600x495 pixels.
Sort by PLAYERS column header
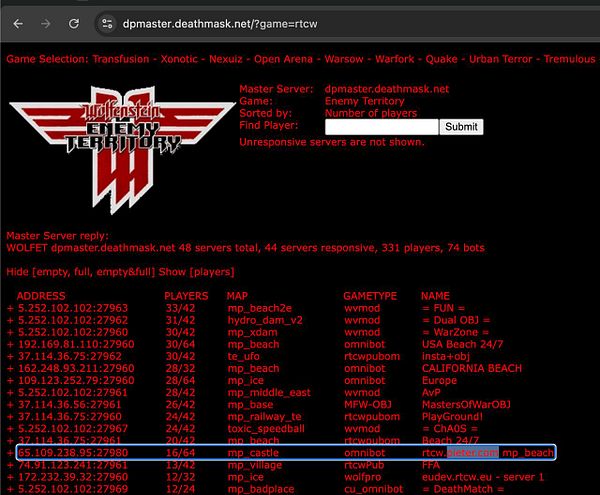coord(186,296)
